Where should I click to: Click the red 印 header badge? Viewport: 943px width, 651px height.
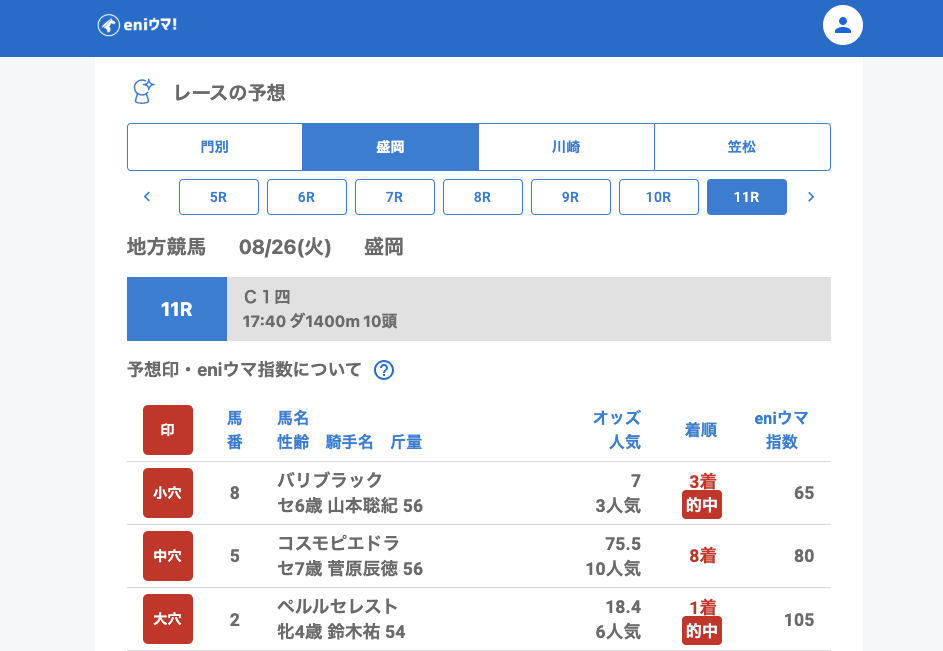click(168, 430)
